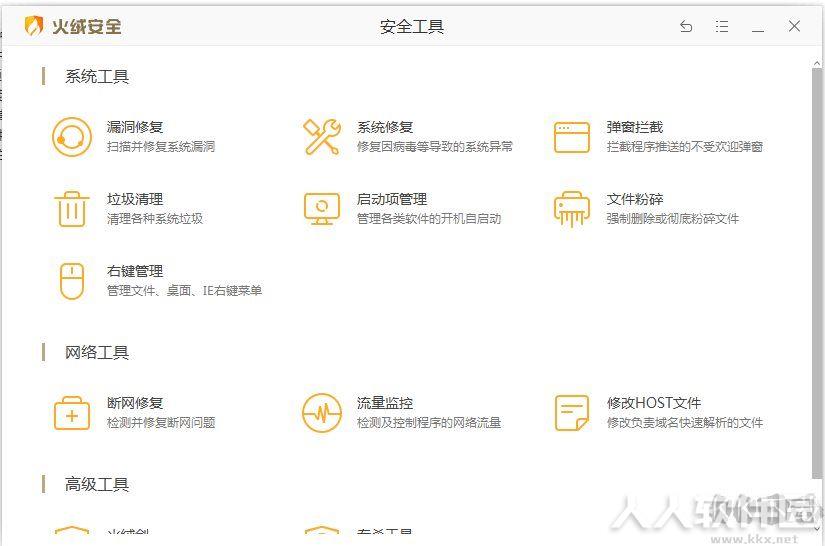Click the 安全工具 window title text
825x546 pixels.
pos(412,26)
